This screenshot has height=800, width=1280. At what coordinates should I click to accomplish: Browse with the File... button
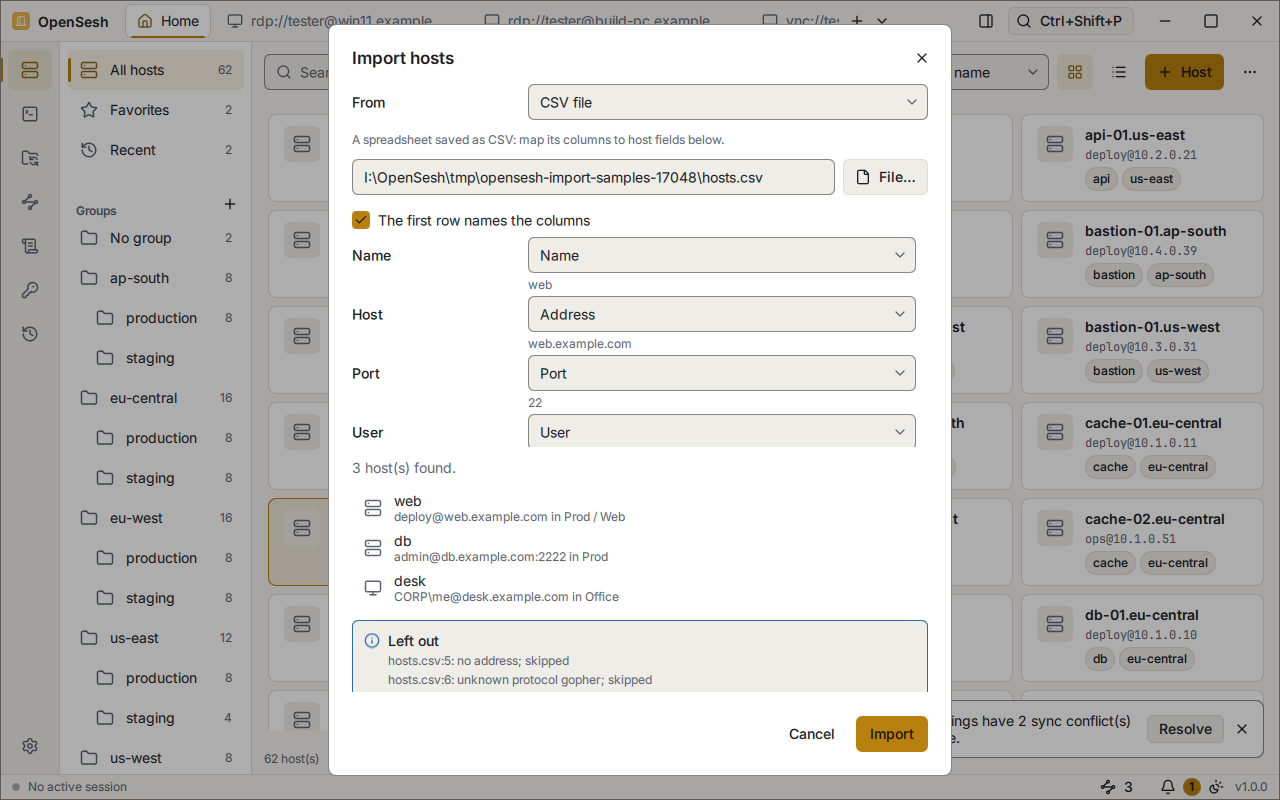(885, 177)
